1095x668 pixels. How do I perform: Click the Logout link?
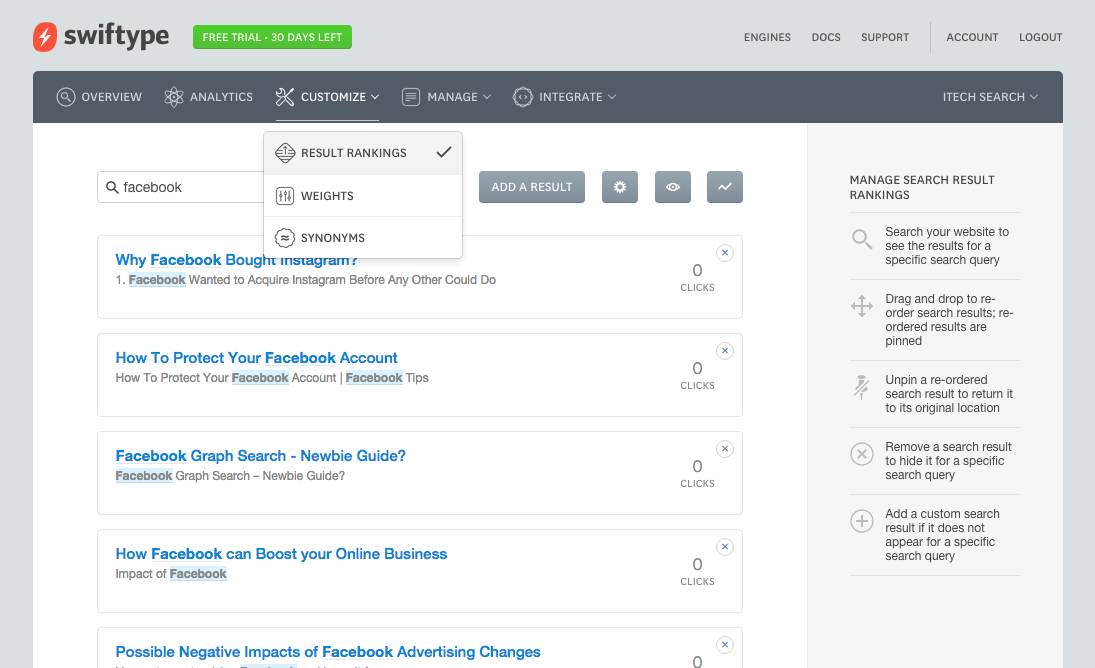[x=1041, y=37]
